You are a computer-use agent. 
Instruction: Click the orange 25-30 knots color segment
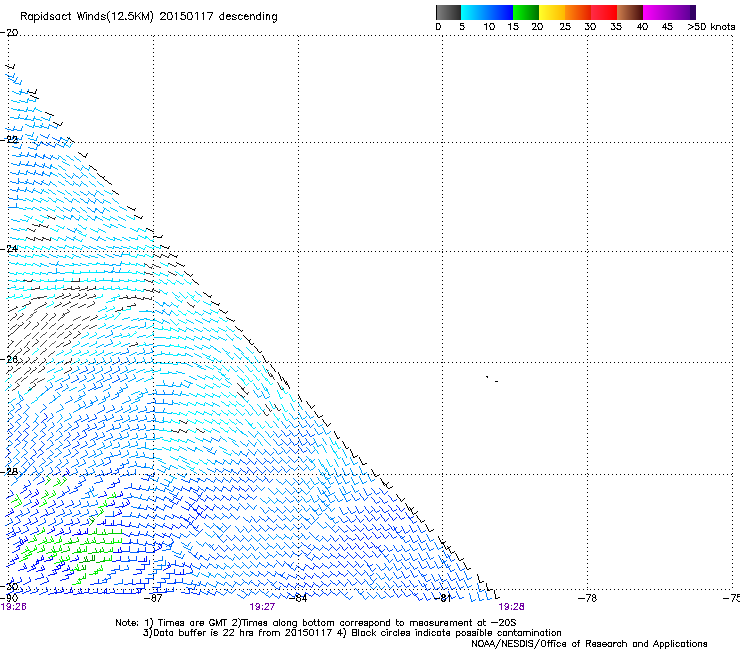(578, 12)
